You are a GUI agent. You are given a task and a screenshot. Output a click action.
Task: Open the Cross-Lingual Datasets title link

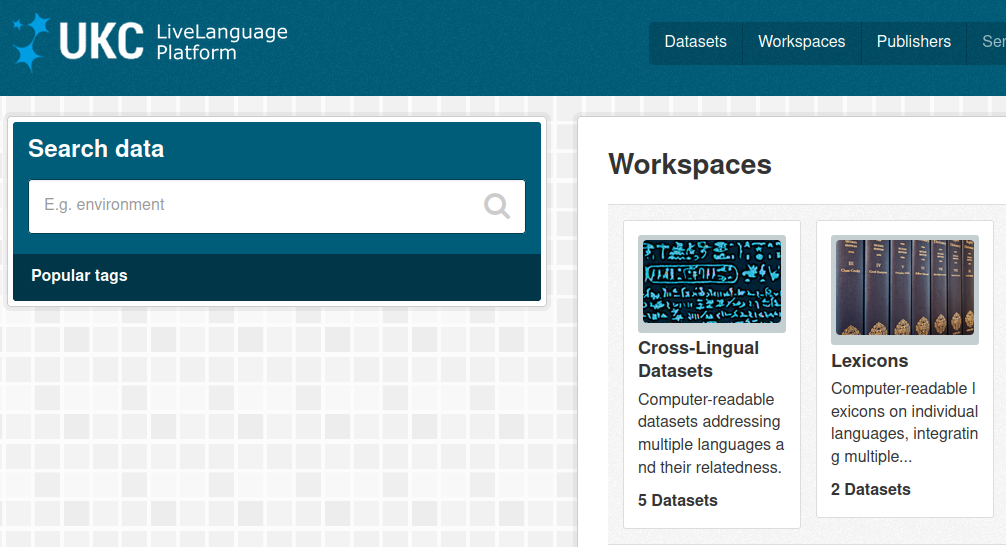[x=698, y=359]
